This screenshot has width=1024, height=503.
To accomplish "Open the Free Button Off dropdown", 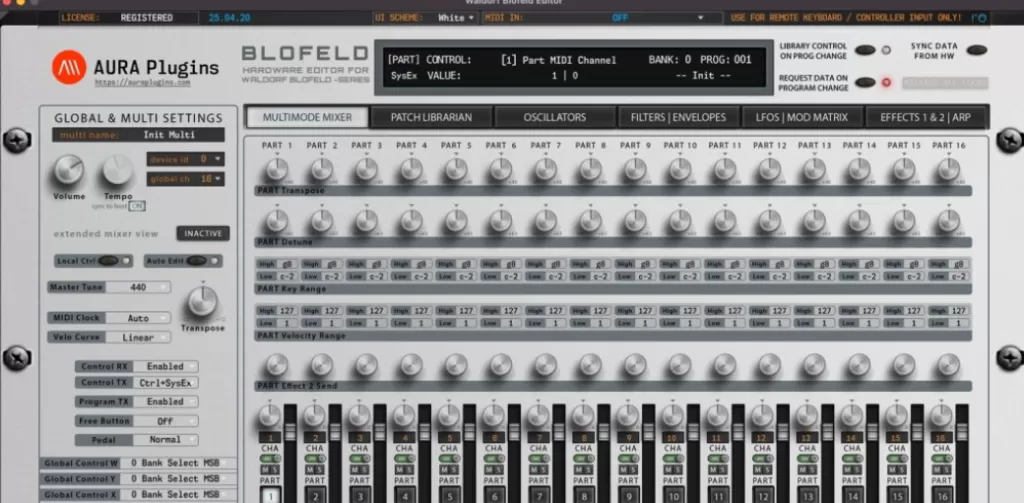I will pyautogui.click(x=166, y=421).
